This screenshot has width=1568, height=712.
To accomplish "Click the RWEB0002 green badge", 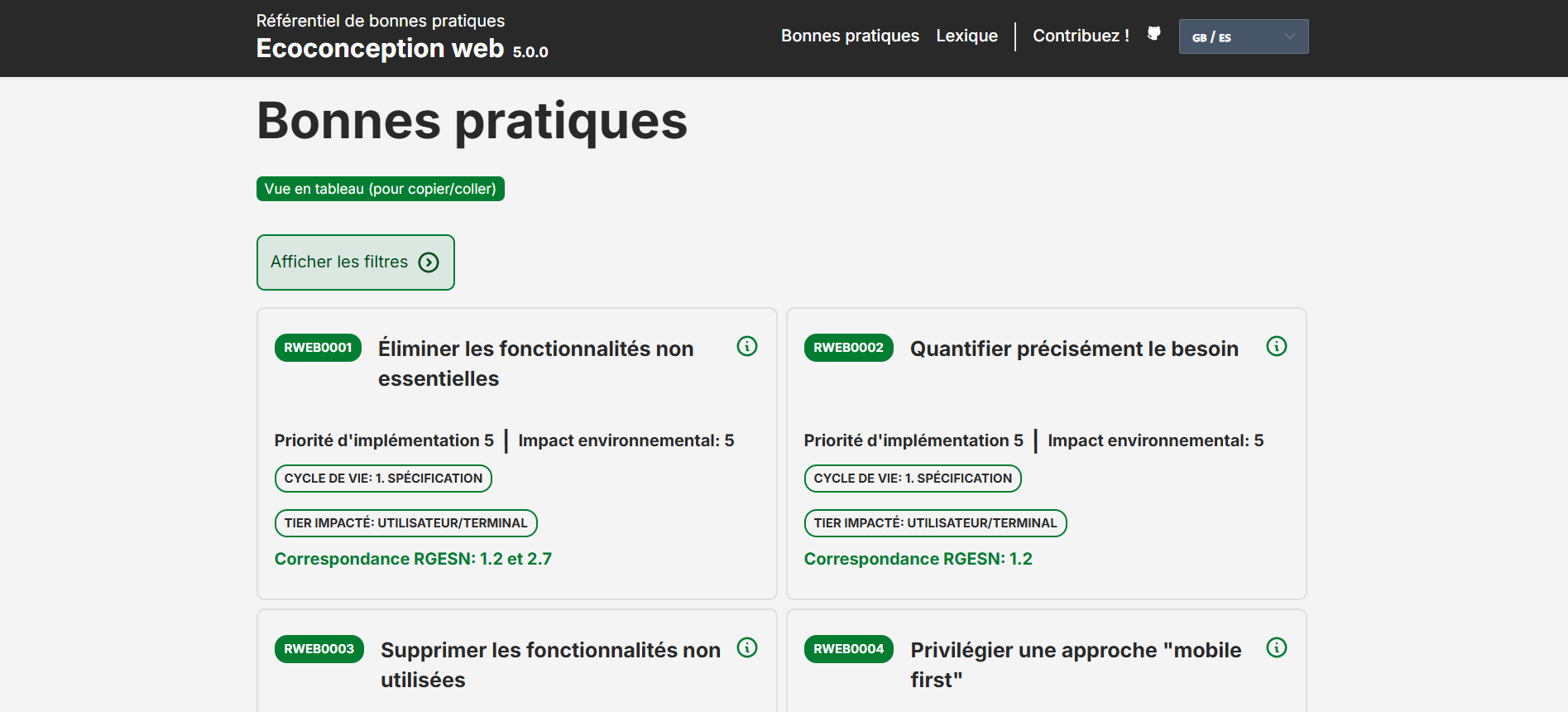I will click(x=848, y=348).
